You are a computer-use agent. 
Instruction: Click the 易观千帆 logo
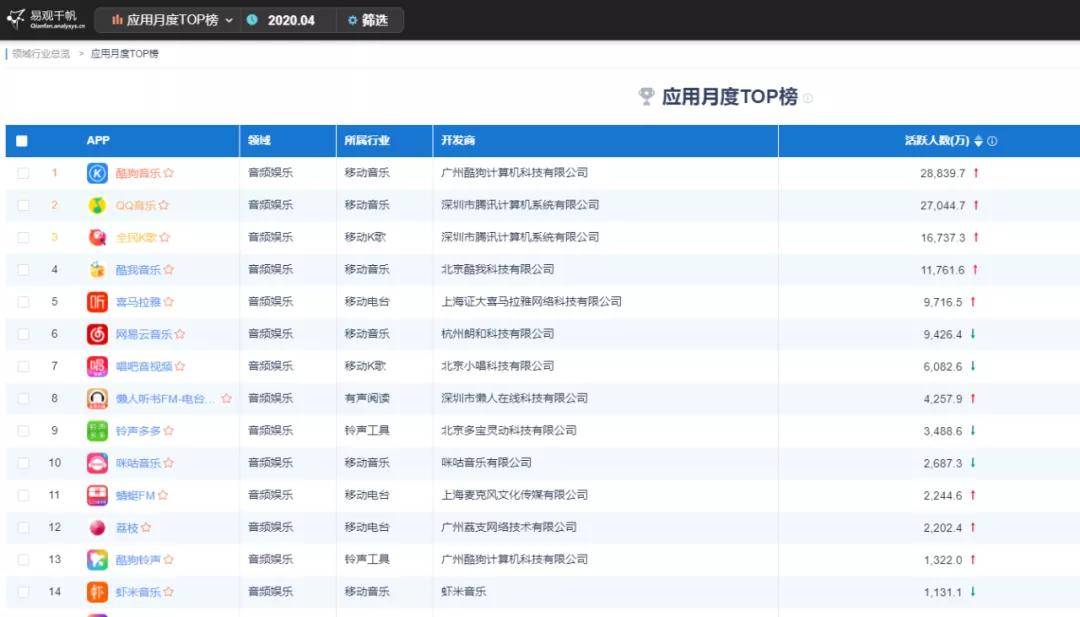[42, 19]
